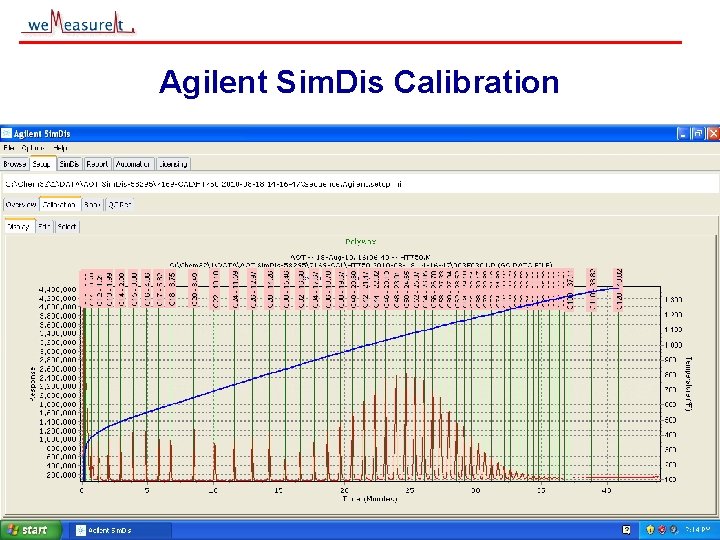The image size is (720, 540).
Task: Click the 4,400,000 response axis value
Action: pos(58,290)
